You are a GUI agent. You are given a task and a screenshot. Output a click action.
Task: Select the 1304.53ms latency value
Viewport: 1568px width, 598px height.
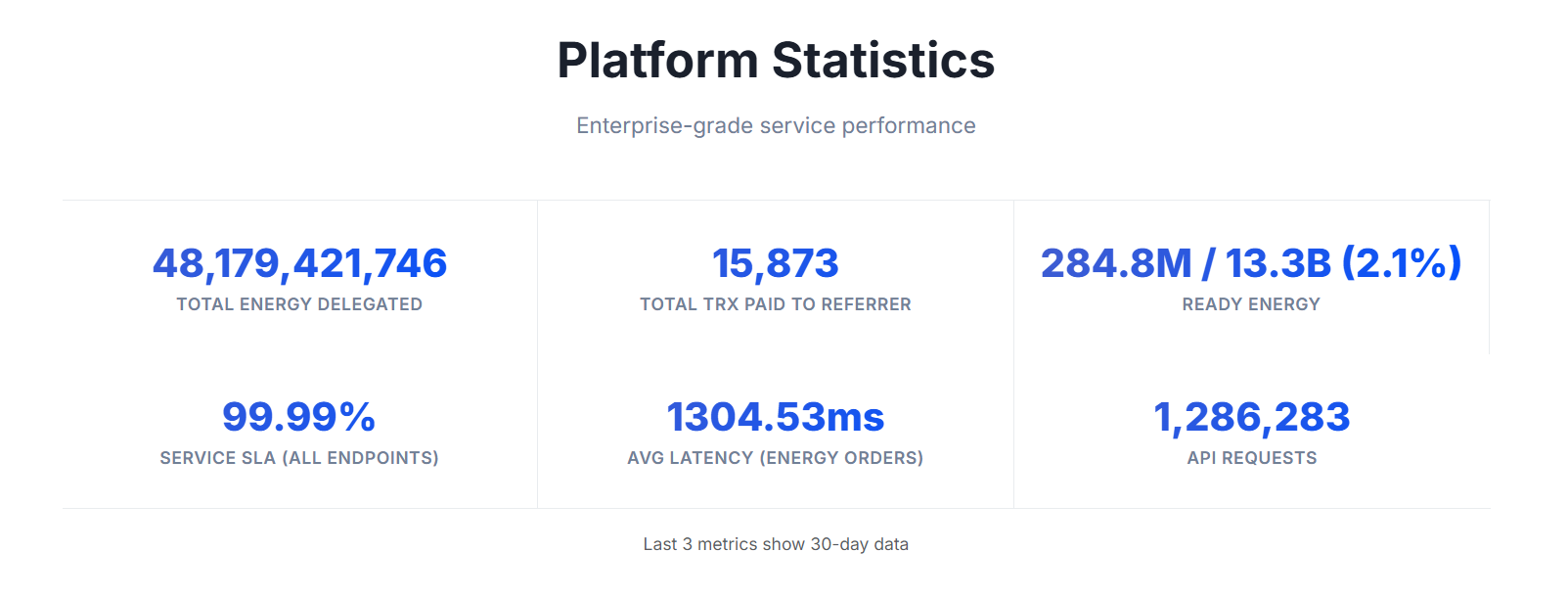click(776, 417)
